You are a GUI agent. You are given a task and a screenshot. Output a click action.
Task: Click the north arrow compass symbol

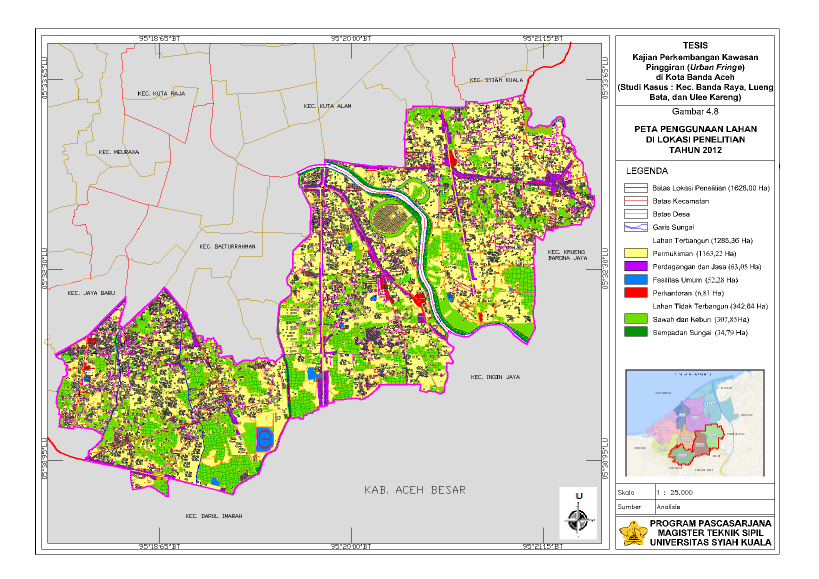(x=578, y=516)
